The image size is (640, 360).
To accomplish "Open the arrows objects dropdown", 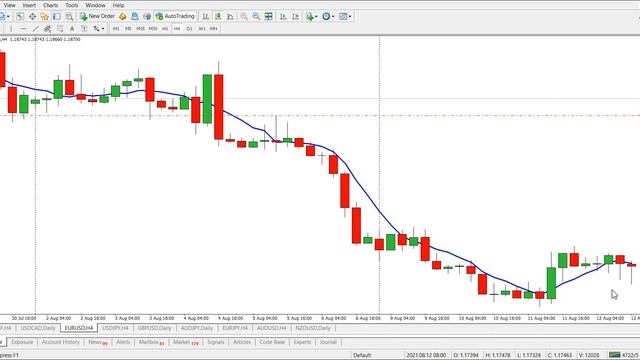I will (99, 29).
